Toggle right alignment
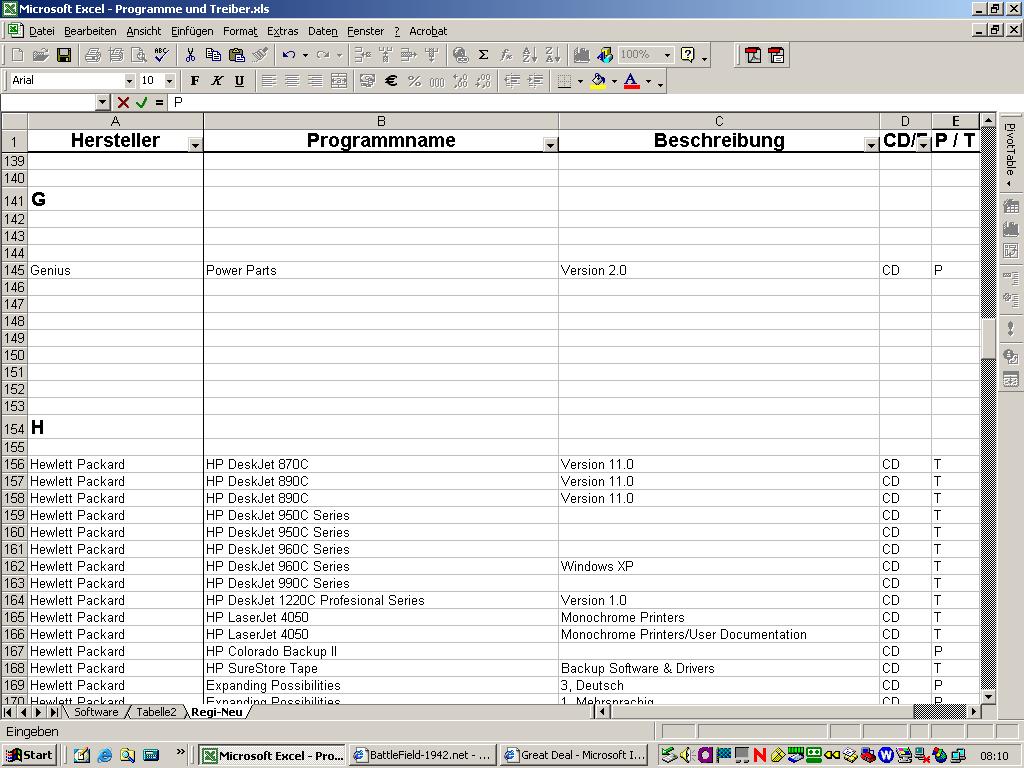Screen dimensions: 1024x768 click(315, 81)
